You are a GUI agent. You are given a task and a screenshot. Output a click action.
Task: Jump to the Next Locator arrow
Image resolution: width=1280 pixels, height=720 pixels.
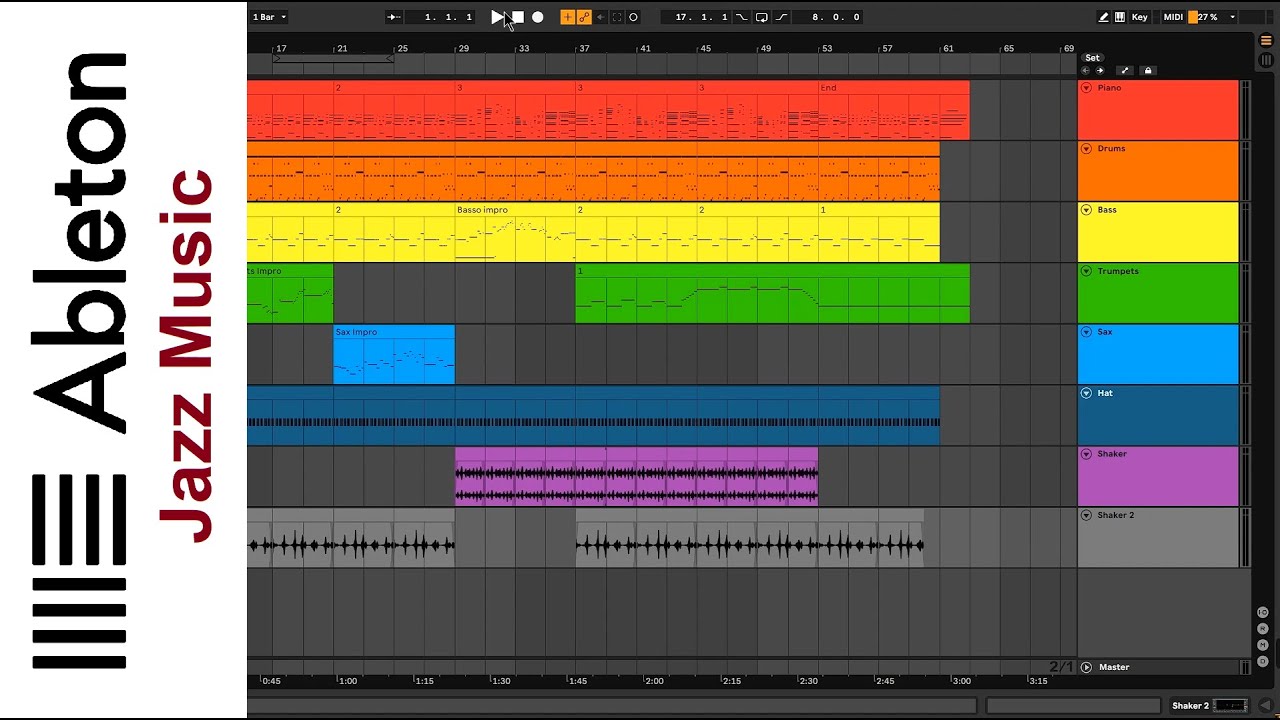click(1100, 71)
